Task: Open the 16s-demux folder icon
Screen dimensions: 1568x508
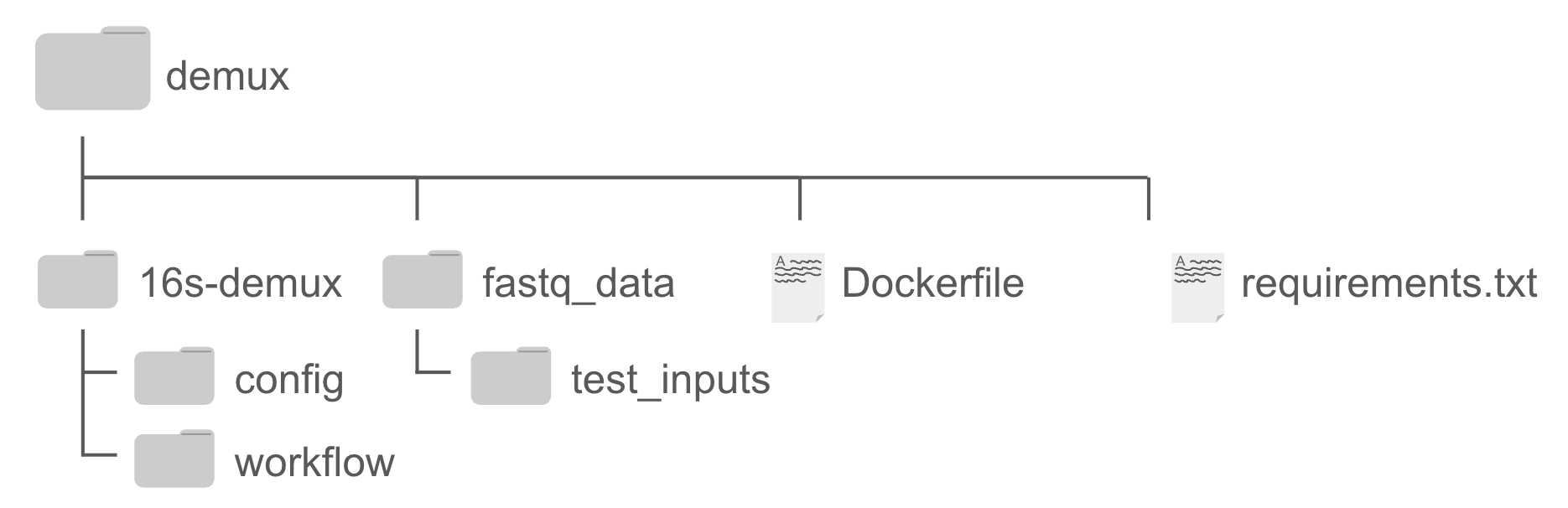Action: click(x=77, y=280)
